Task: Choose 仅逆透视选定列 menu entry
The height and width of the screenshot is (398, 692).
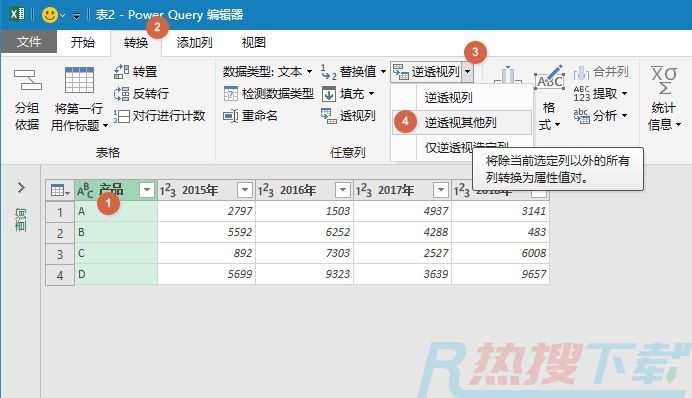Action: click(x=461, y=147)
